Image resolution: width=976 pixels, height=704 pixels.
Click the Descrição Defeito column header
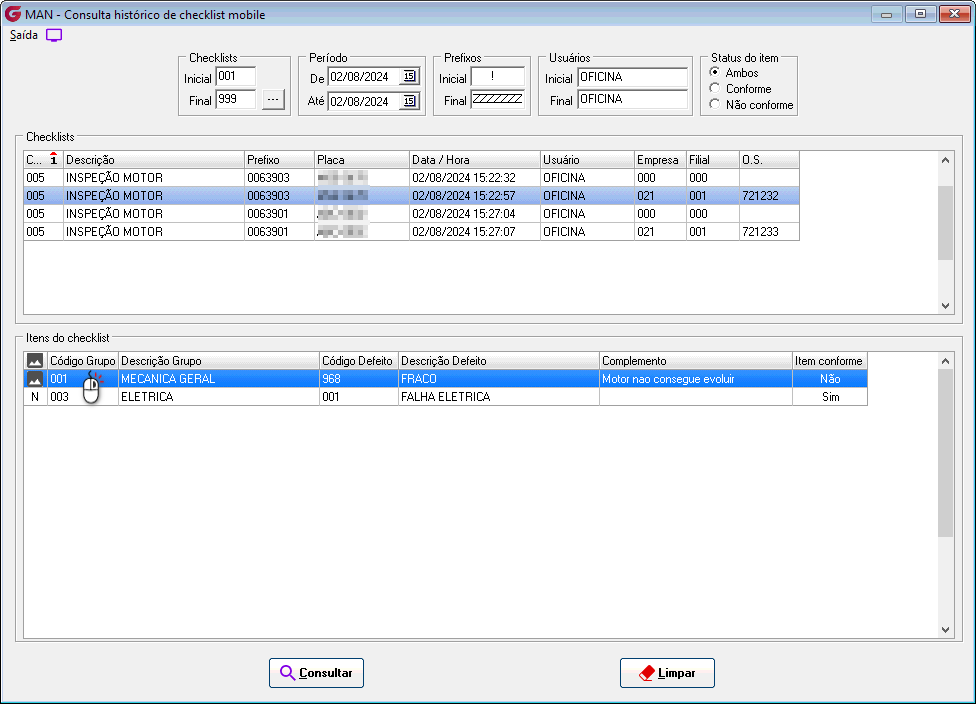[x=499, y=361]
